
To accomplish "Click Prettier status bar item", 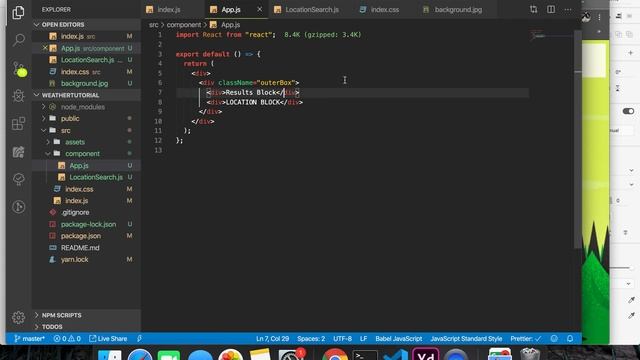I will [526, 339].
